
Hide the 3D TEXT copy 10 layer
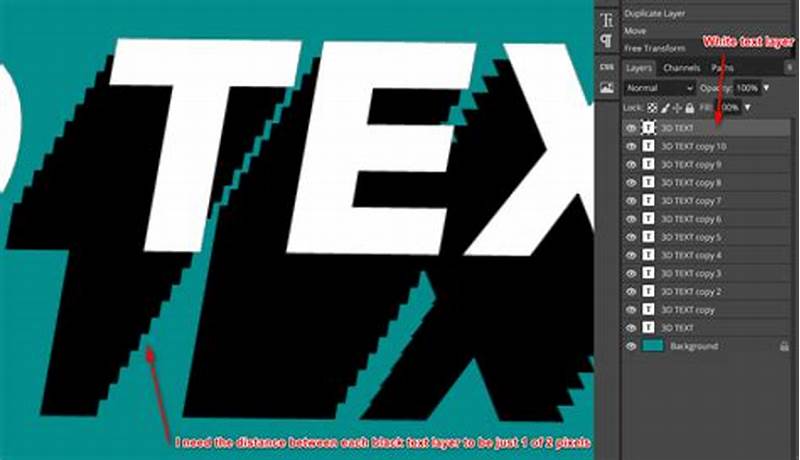tap(631, 146)
